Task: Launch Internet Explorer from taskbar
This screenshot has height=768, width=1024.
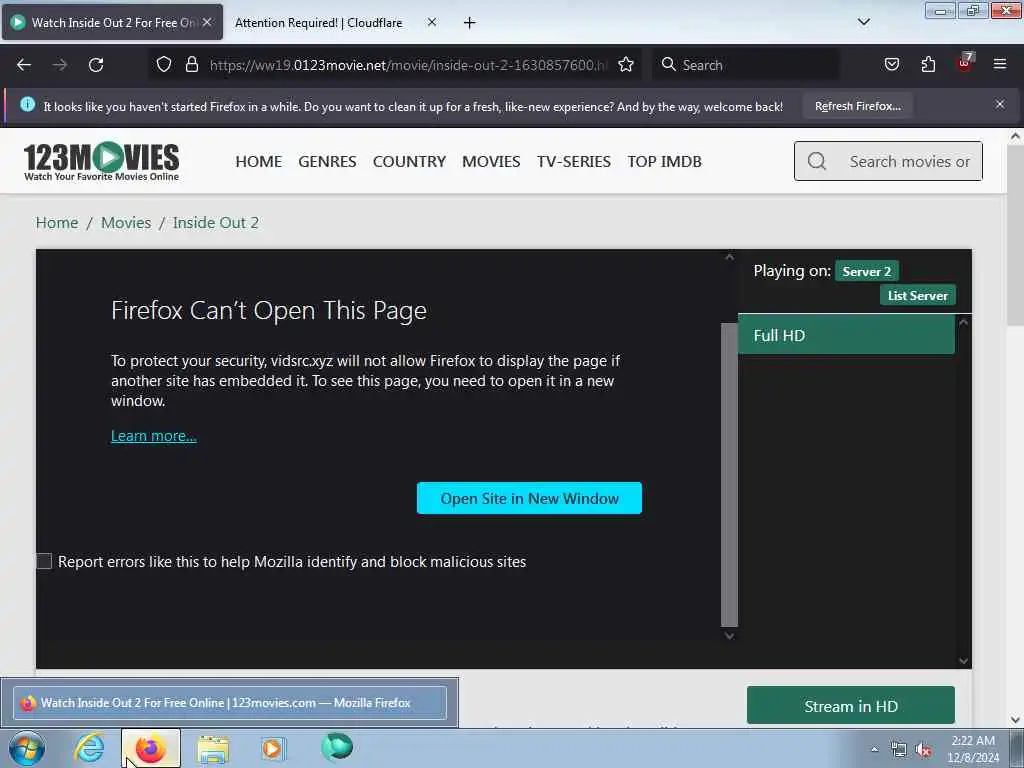Action: (x=89, y=748)
